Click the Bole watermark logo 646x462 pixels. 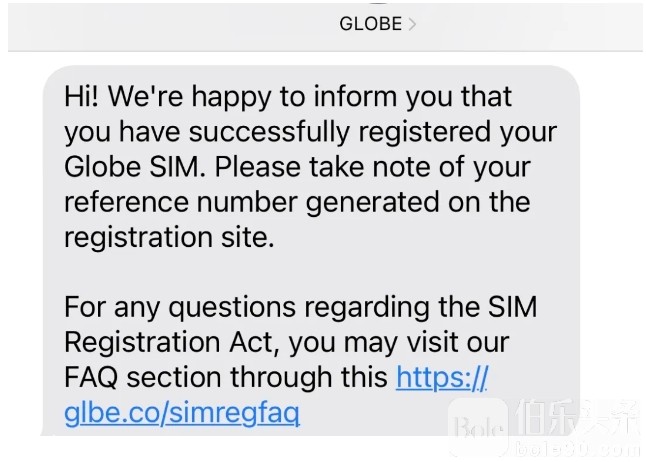point(478,427)
